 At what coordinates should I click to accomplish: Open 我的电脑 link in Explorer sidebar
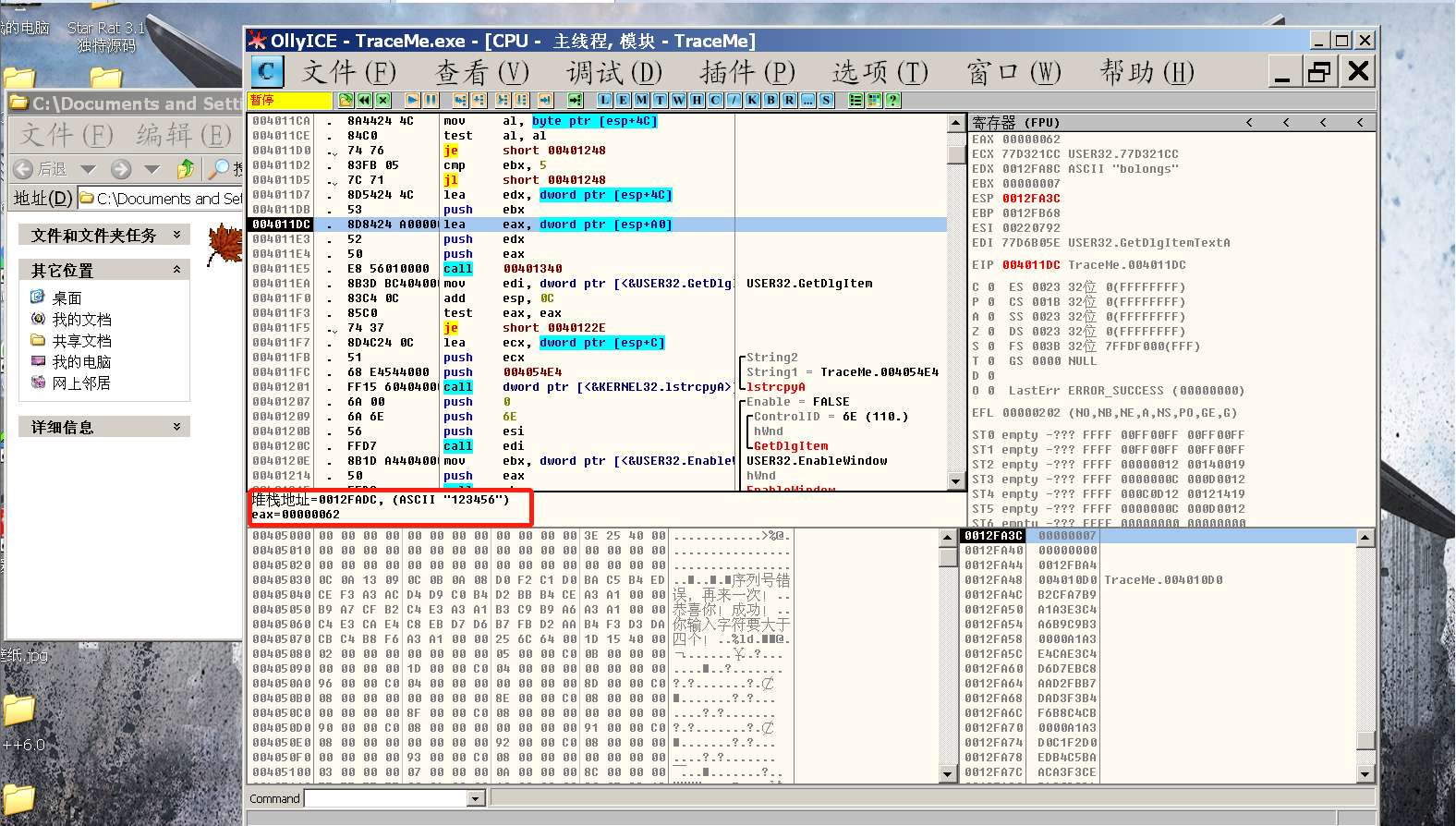point(81,361)
